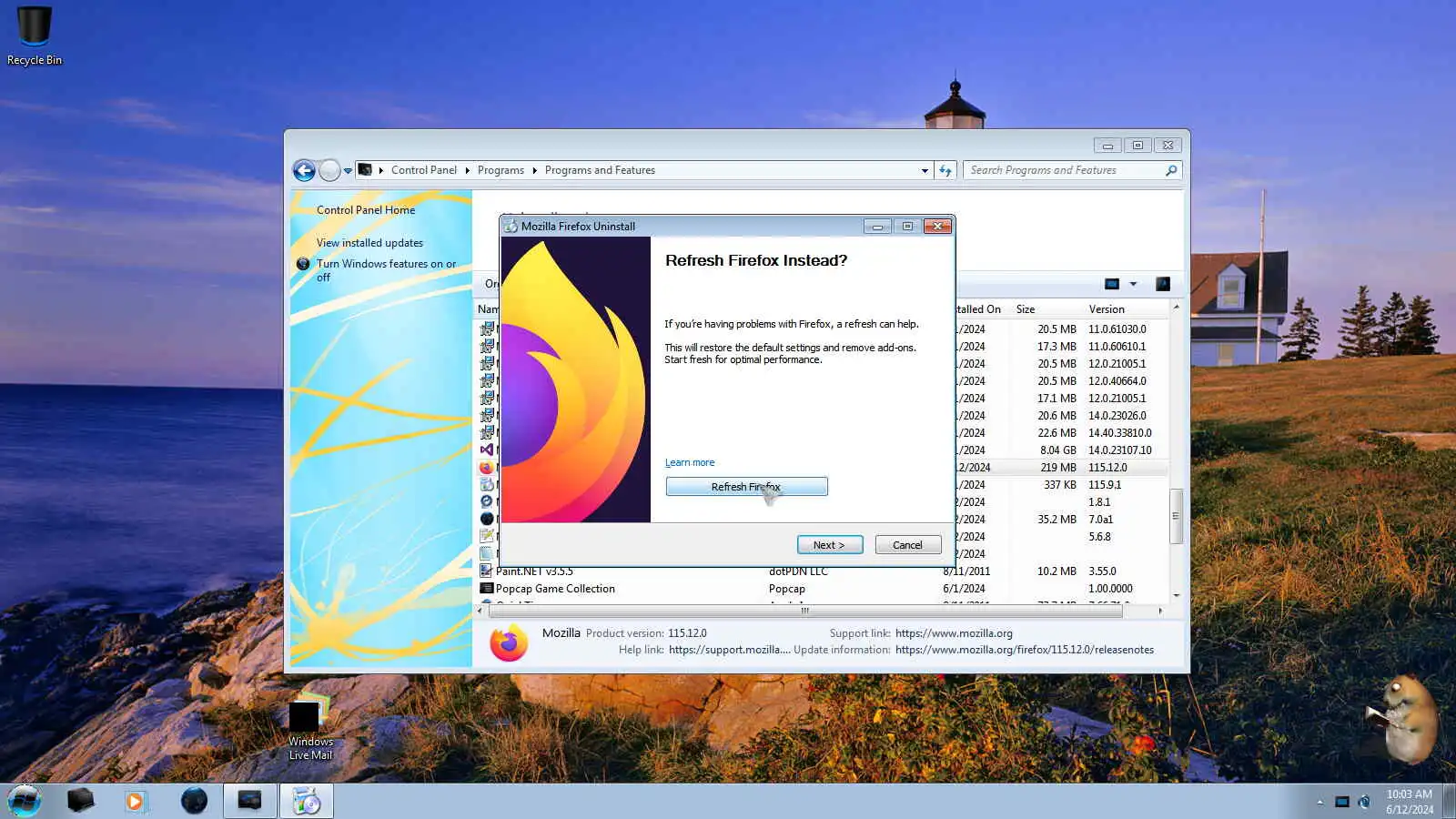Screen dimensions: 1456x819
Task: Click the Popcap publisher cell
Action: (x=787, y=589)
